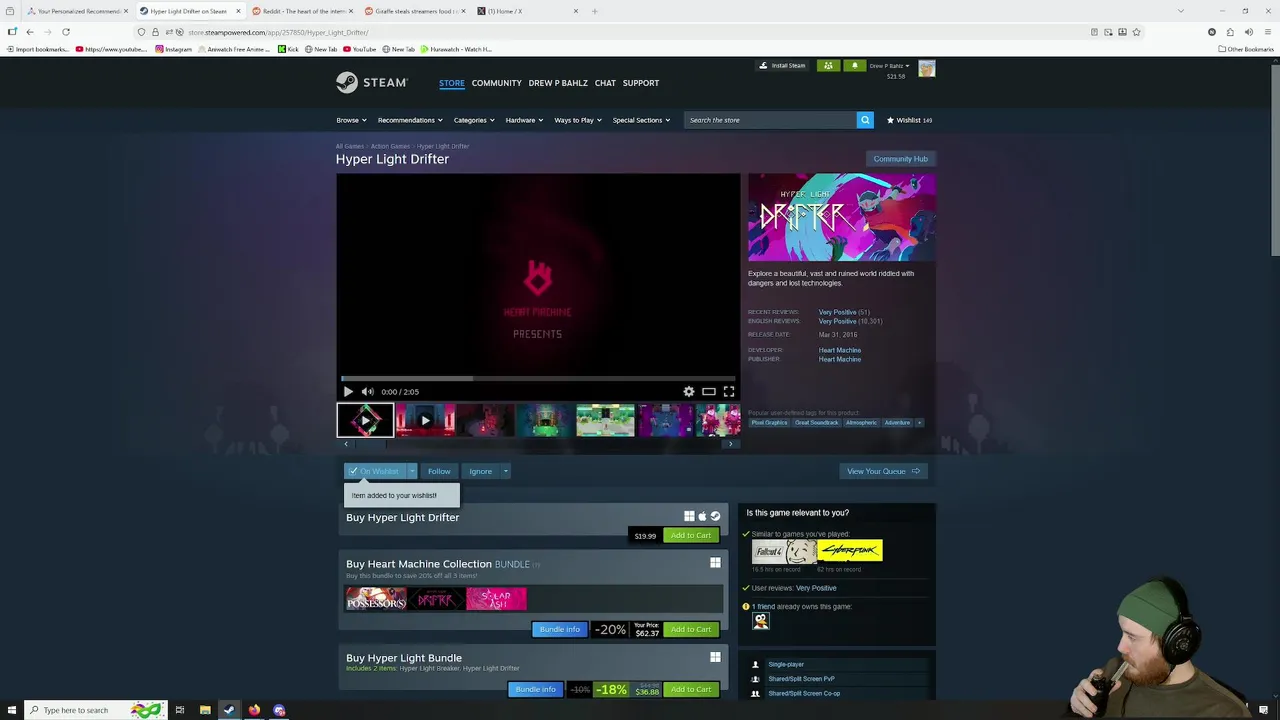Open Wishlist with star icon

click(909, 120)
